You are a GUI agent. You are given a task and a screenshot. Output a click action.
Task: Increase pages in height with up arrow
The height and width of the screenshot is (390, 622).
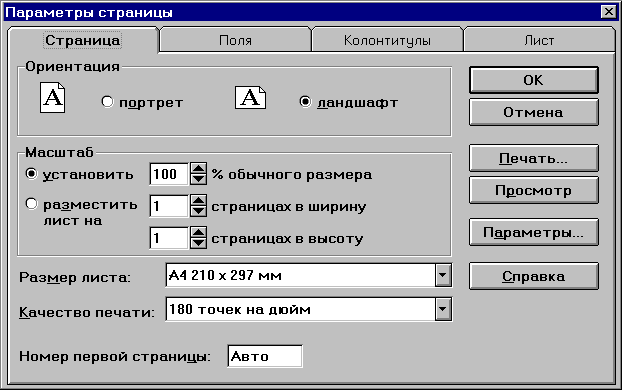[x=198, y=233]
